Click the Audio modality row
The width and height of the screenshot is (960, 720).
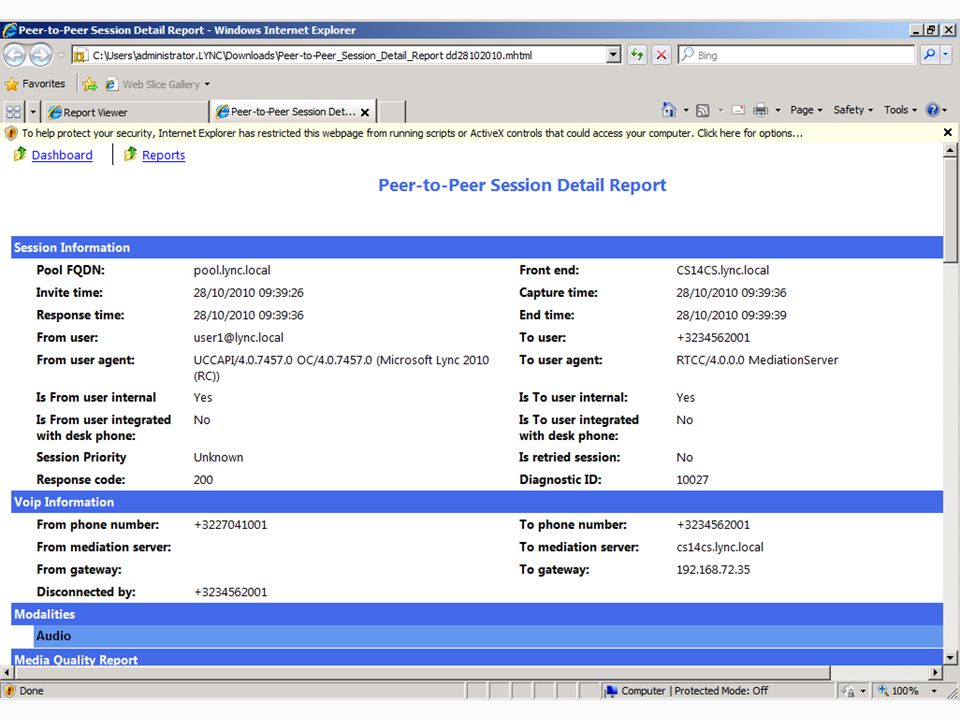click(489, 636)
